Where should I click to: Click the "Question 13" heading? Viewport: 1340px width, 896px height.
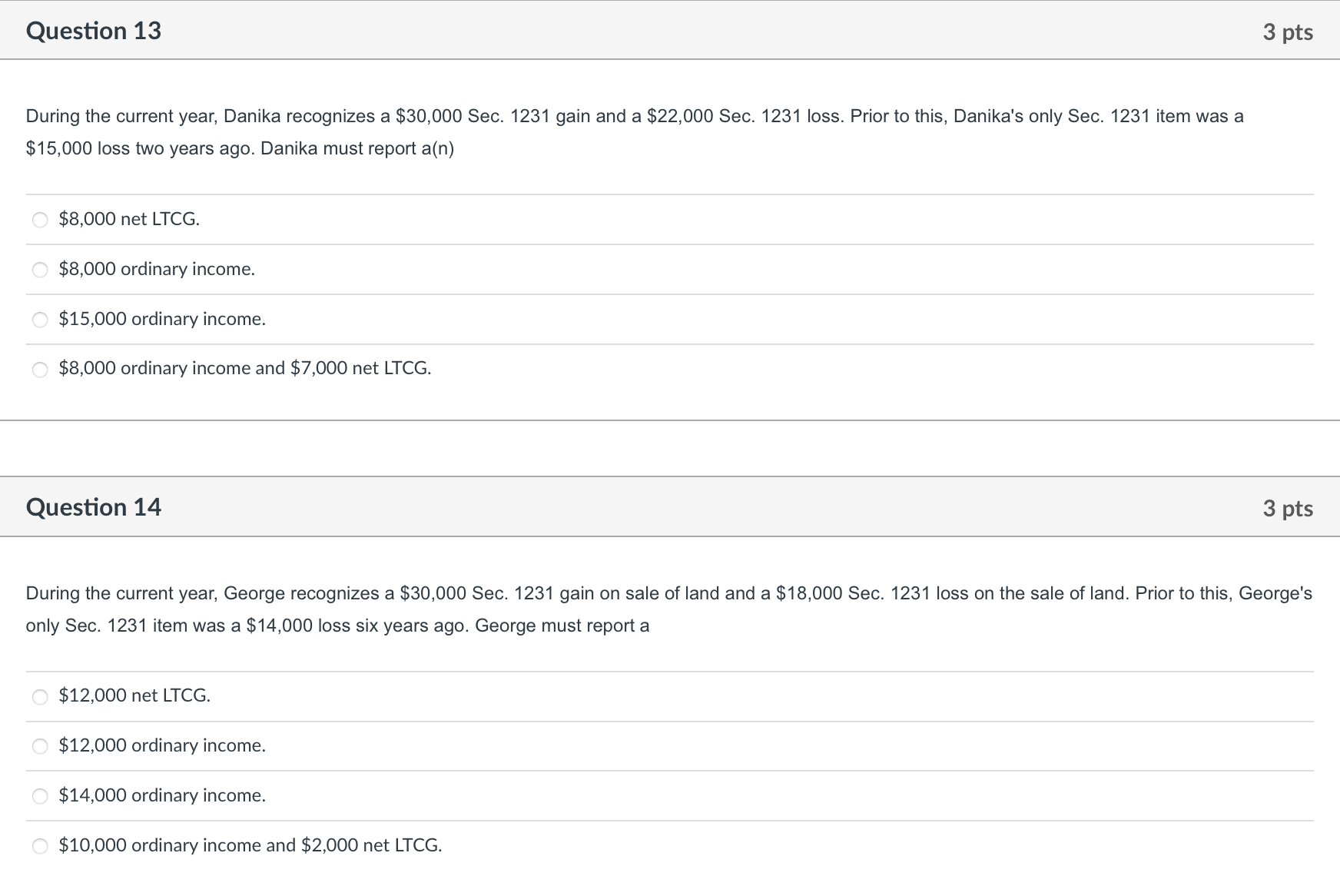(94, 31)
